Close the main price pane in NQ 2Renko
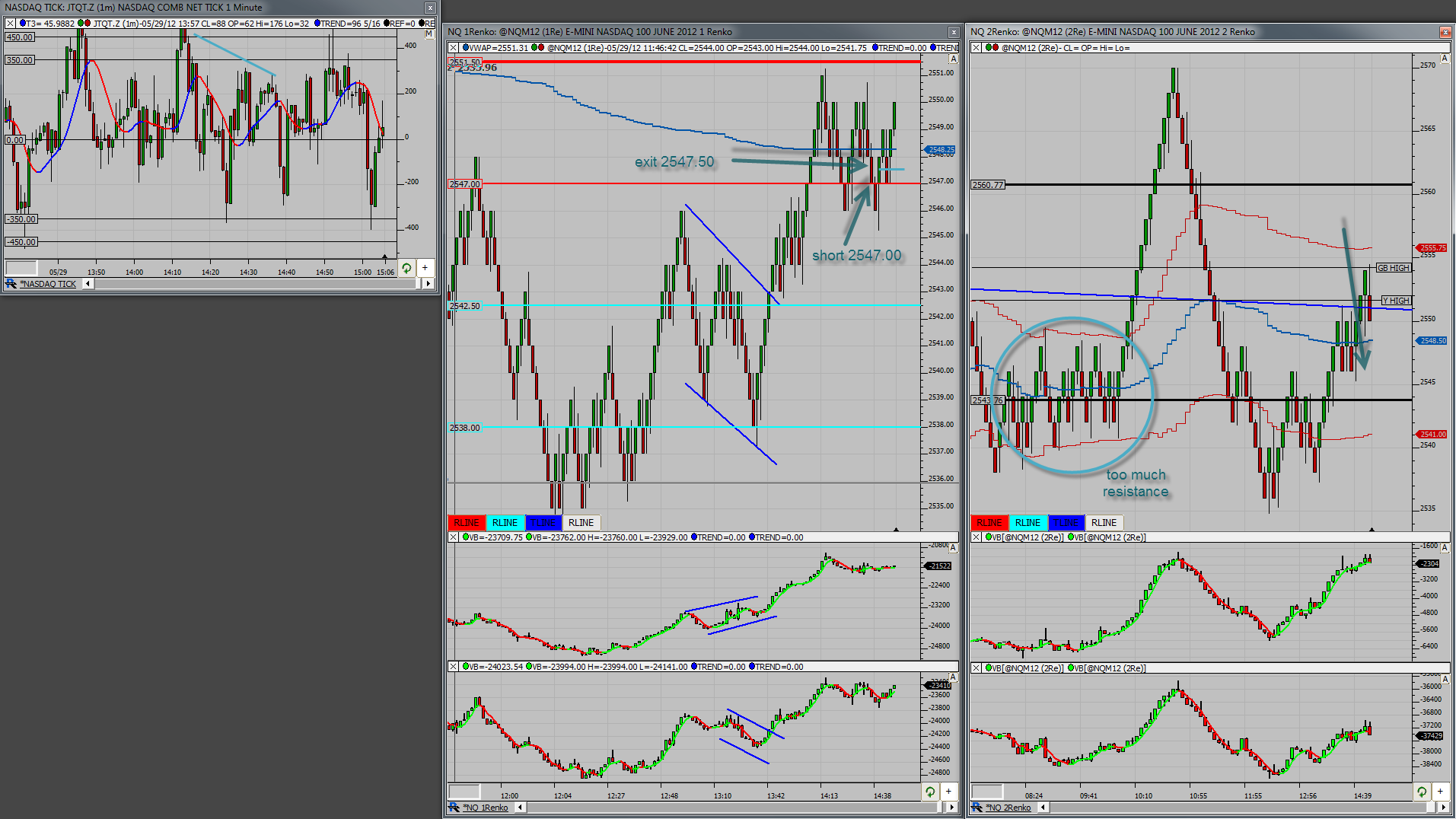 click(977, 48)
